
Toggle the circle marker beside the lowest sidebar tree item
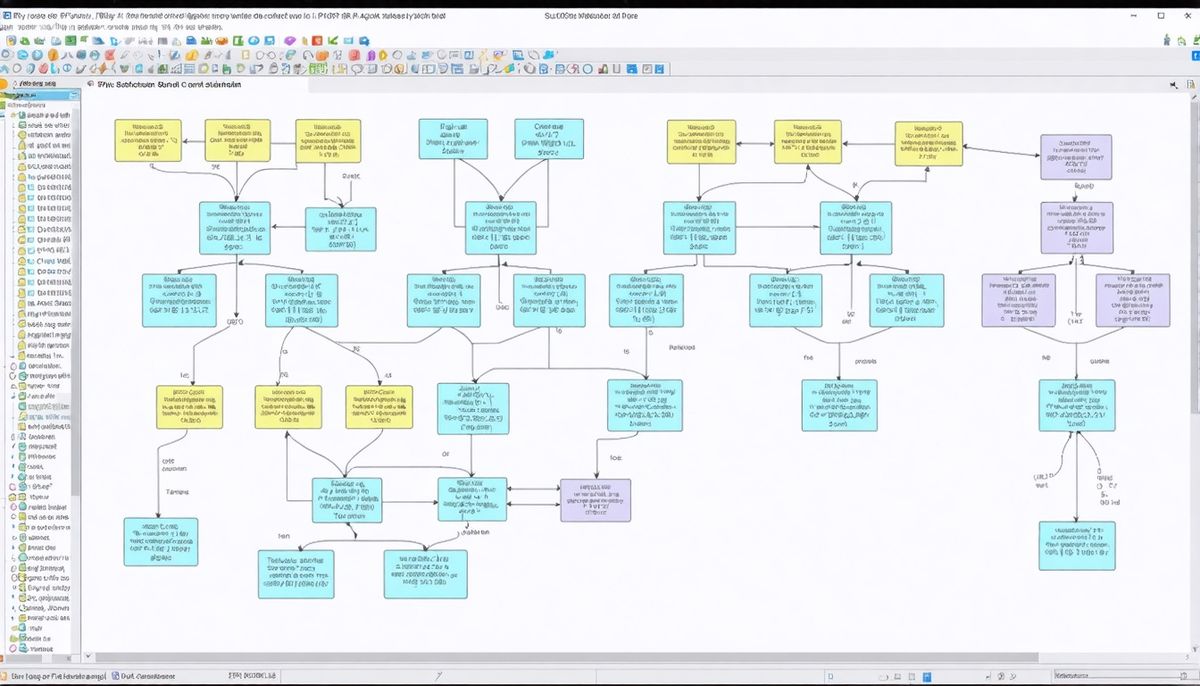[14, 649]
